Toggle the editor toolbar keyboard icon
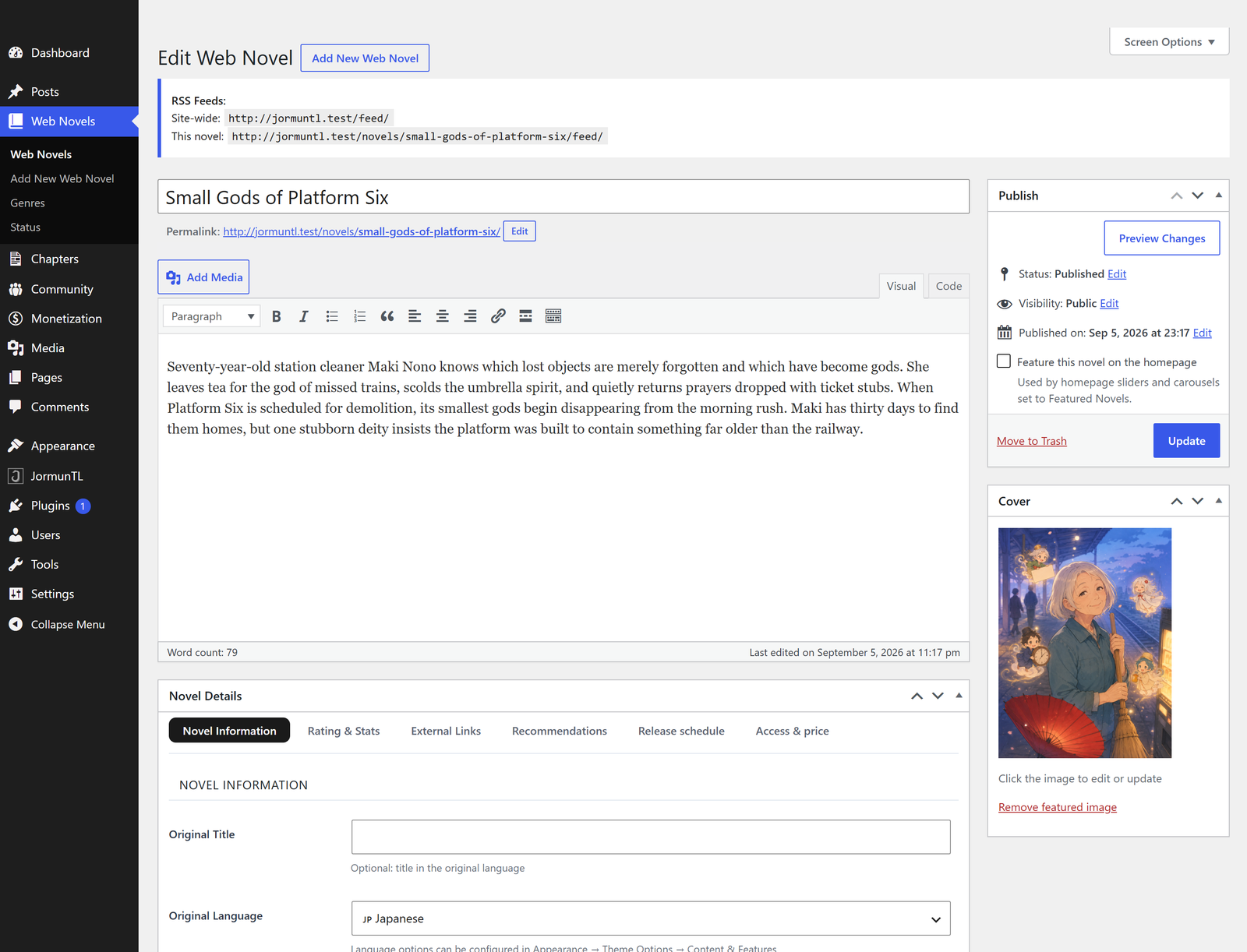This screenshot has width=1247, height=952. (x=553, y=316)
